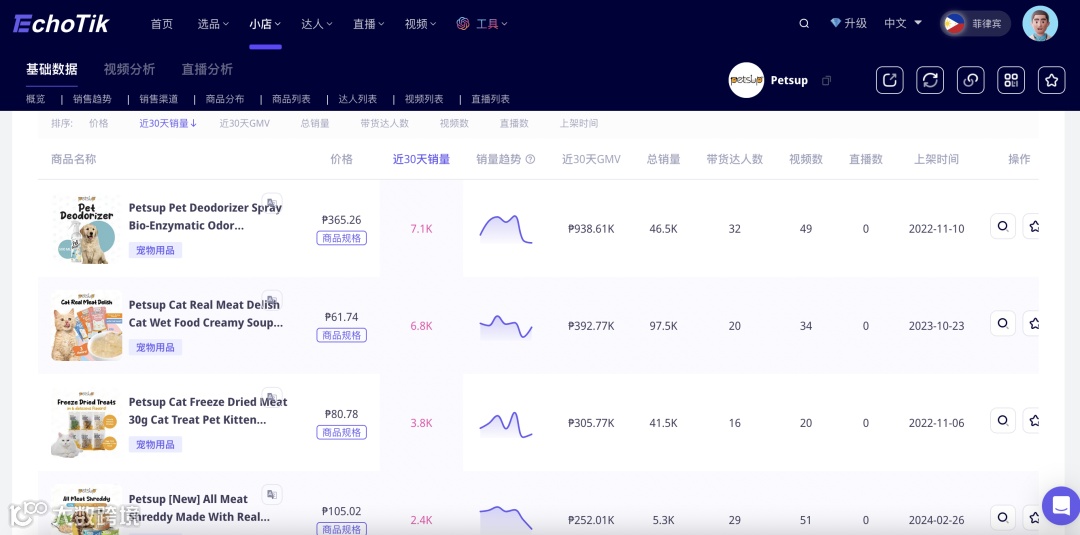Click the search icon for Freeze Dried Meat row
This screenshot has width=1080, height=535.
tap(1003, 420)
